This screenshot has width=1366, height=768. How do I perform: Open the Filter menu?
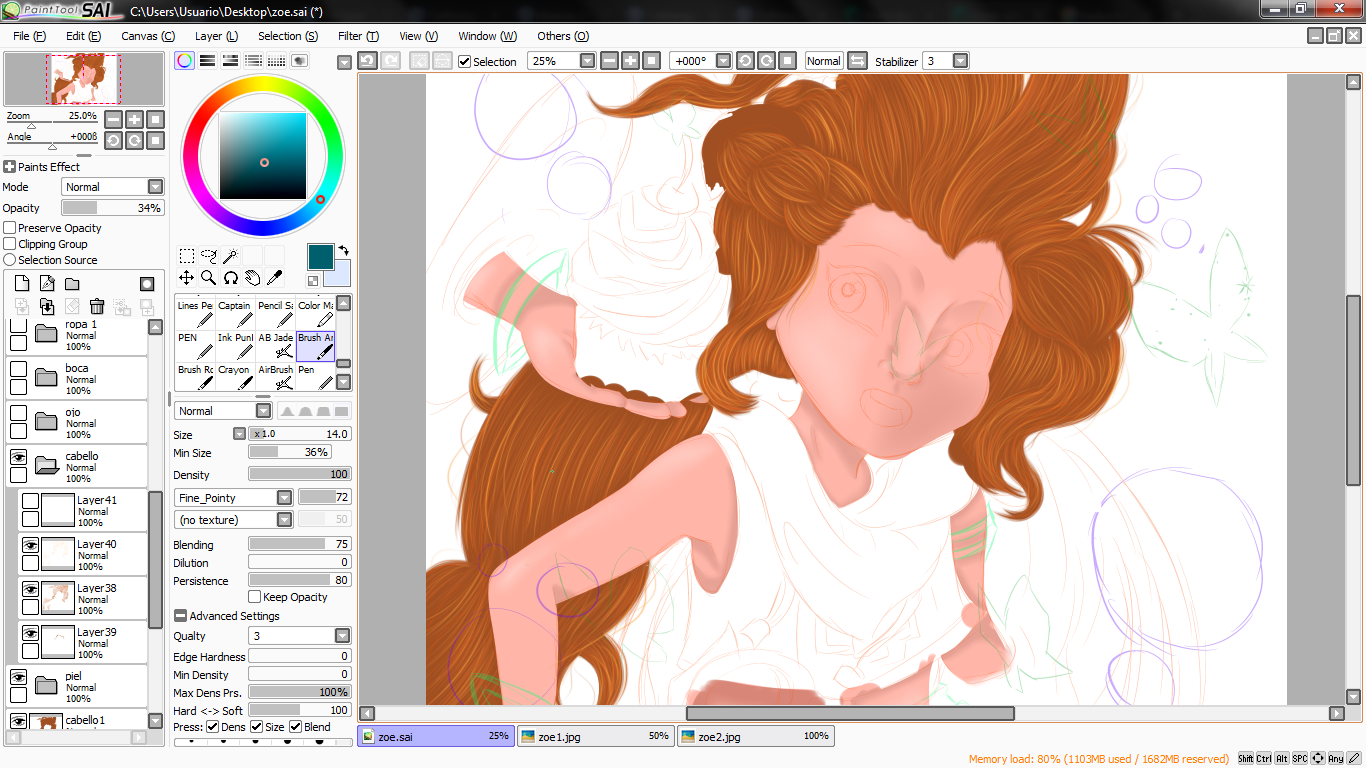click(358, 36)
